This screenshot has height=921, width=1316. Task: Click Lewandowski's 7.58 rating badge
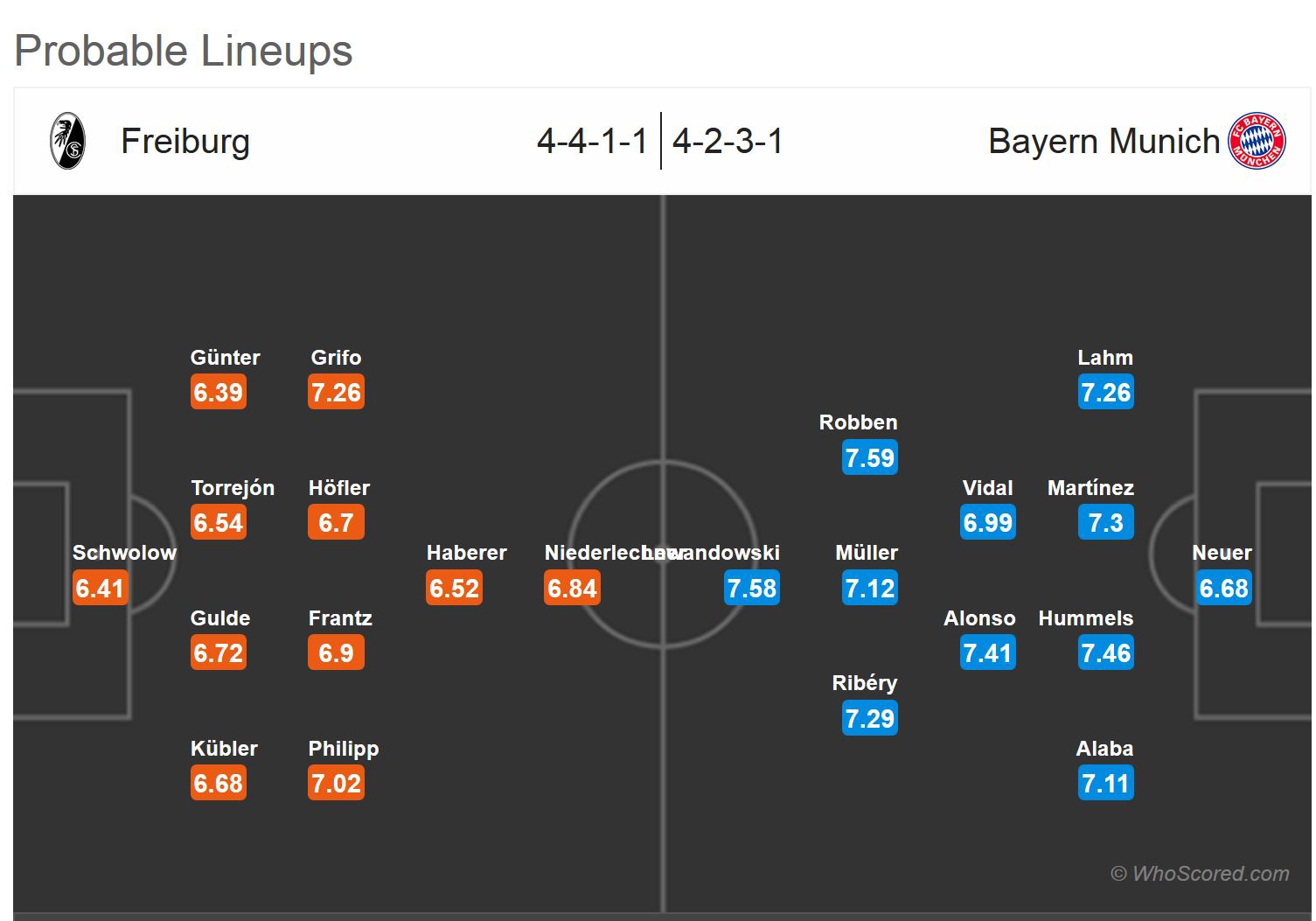(x=752, y=589)
